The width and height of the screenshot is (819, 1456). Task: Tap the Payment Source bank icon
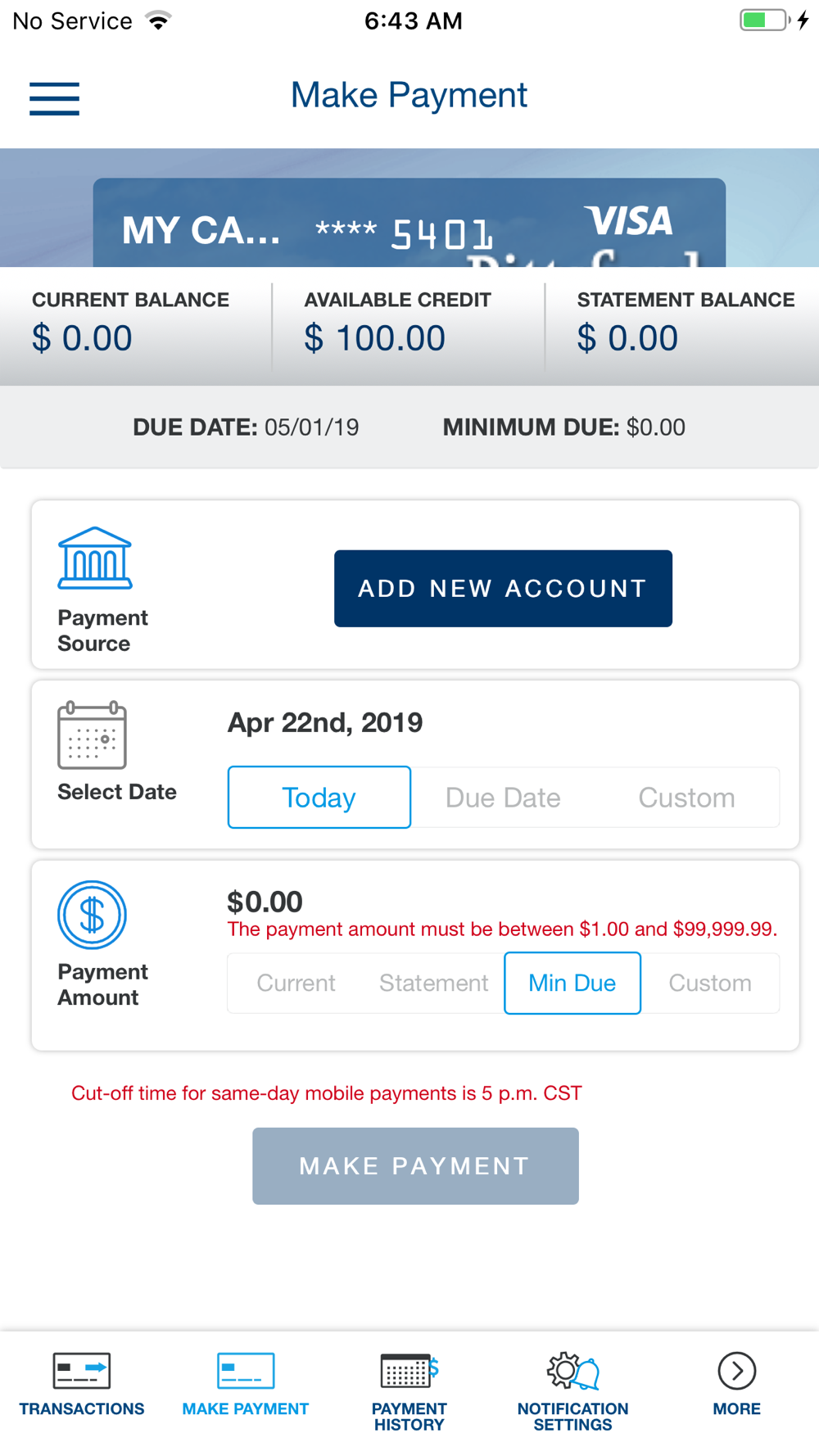pos(95,558)
